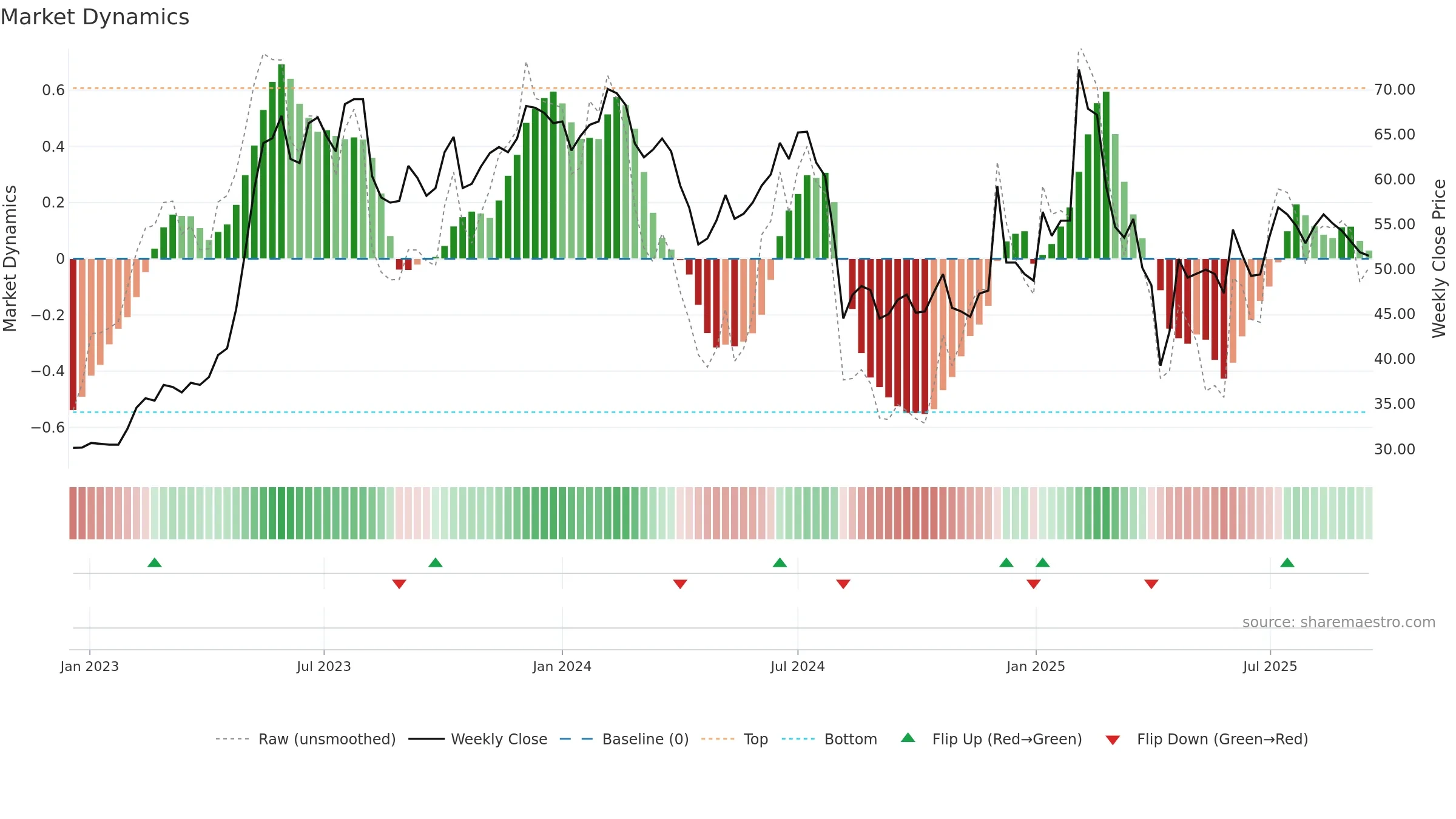Toggle the Bottom legend entry
Screen dimensions: 1456x819
point(829,739)
